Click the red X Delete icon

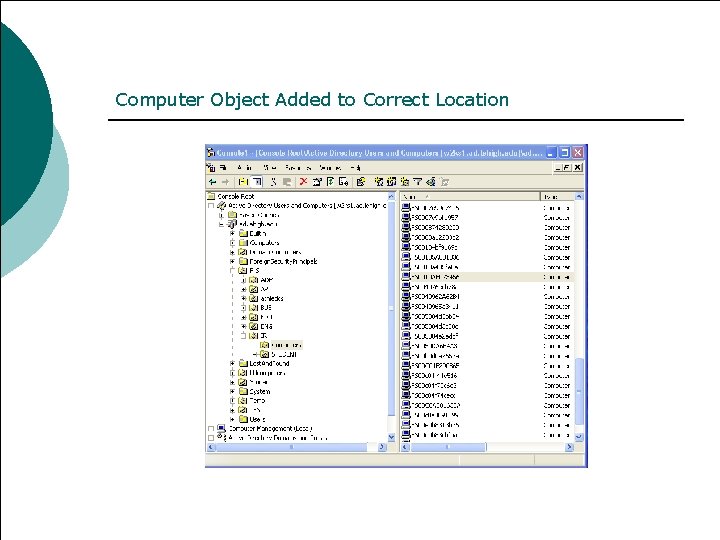(x=303, y=182)
